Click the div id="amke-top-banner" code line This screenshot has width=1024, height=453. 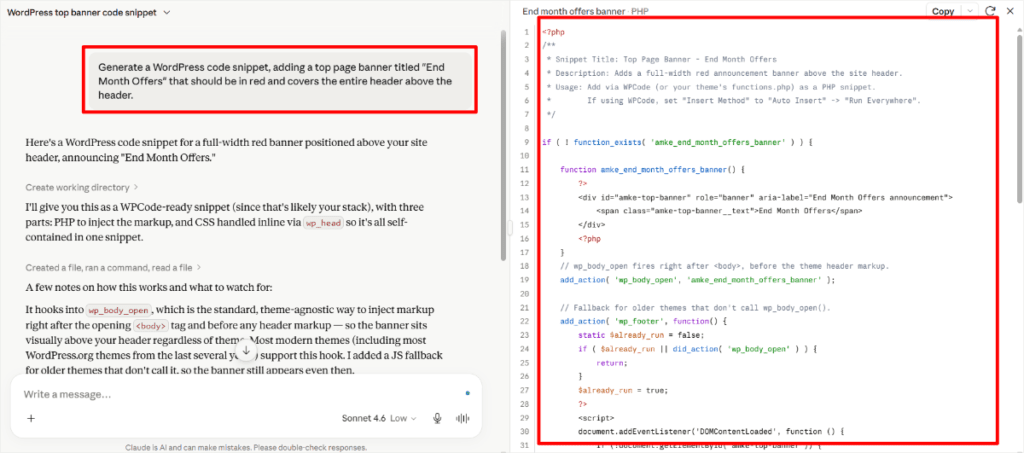point(765,197)
